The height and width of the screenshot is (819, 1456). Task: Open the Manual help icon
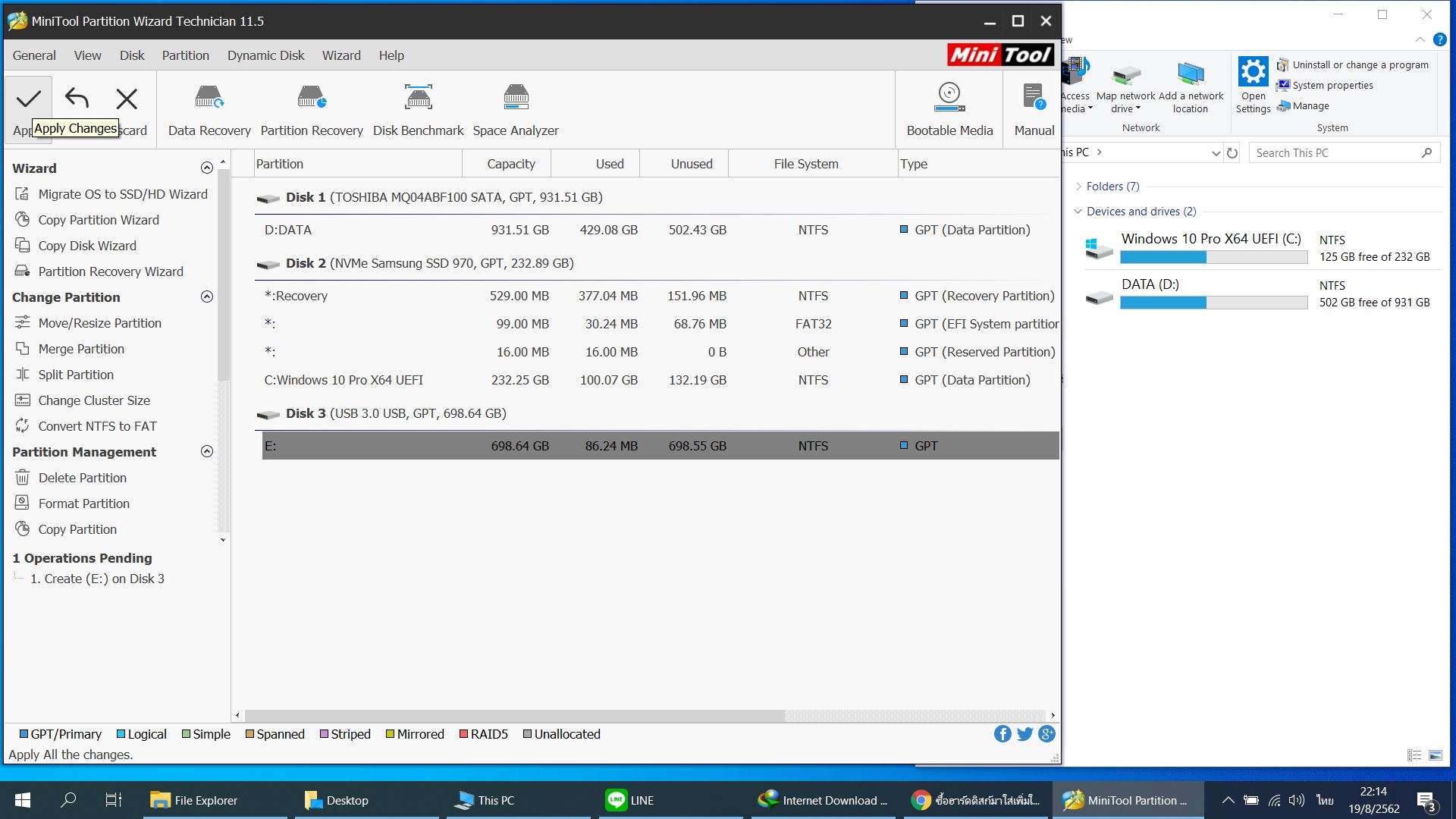(x=1034, y=110)
